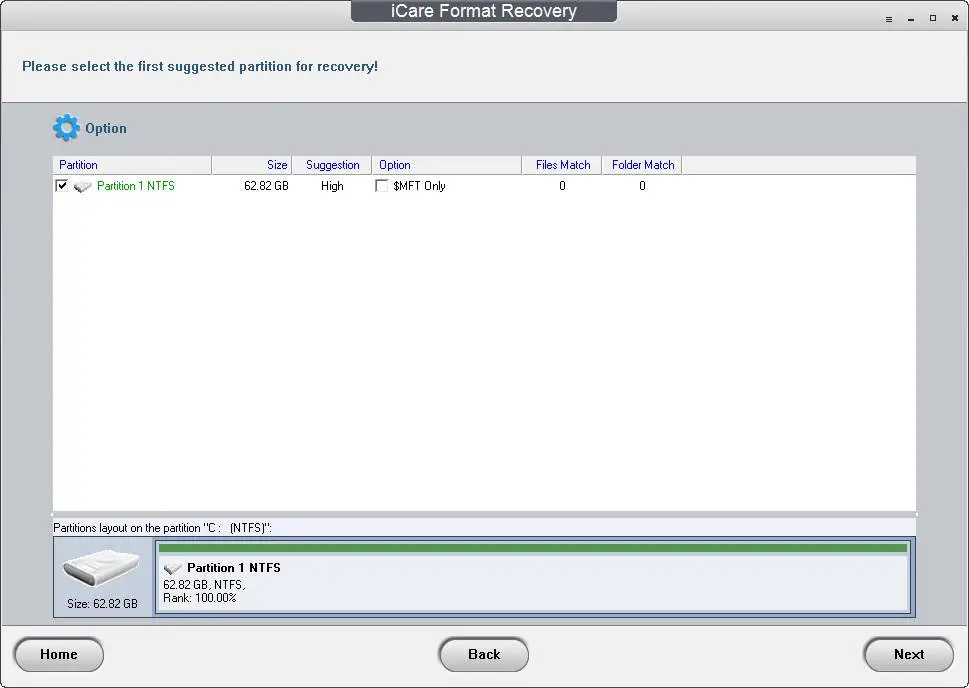
Task: Sort by the Size column header
Action: pyautogui.click(x=252, y=165)
